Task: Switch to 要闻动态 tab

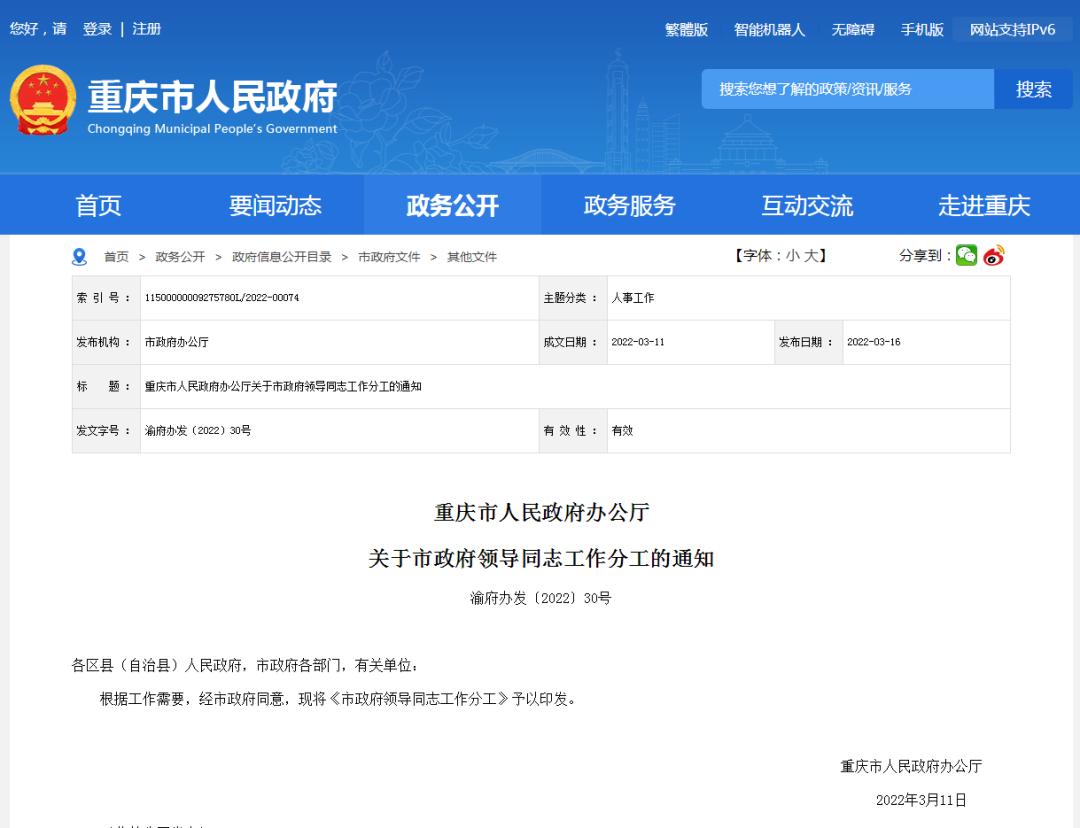Action: point(275,206)
